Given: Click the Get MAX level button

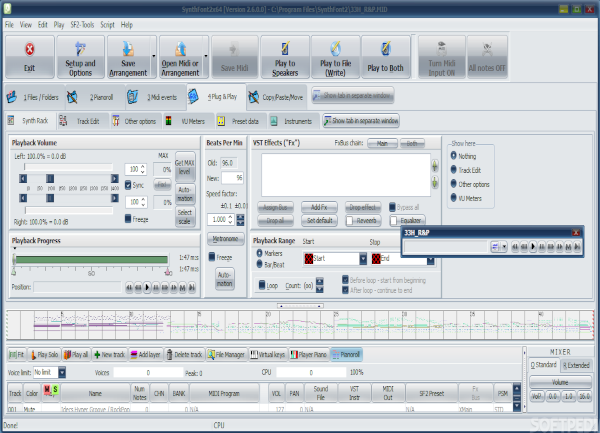Looking at the screenshot, I should (185, 167).
